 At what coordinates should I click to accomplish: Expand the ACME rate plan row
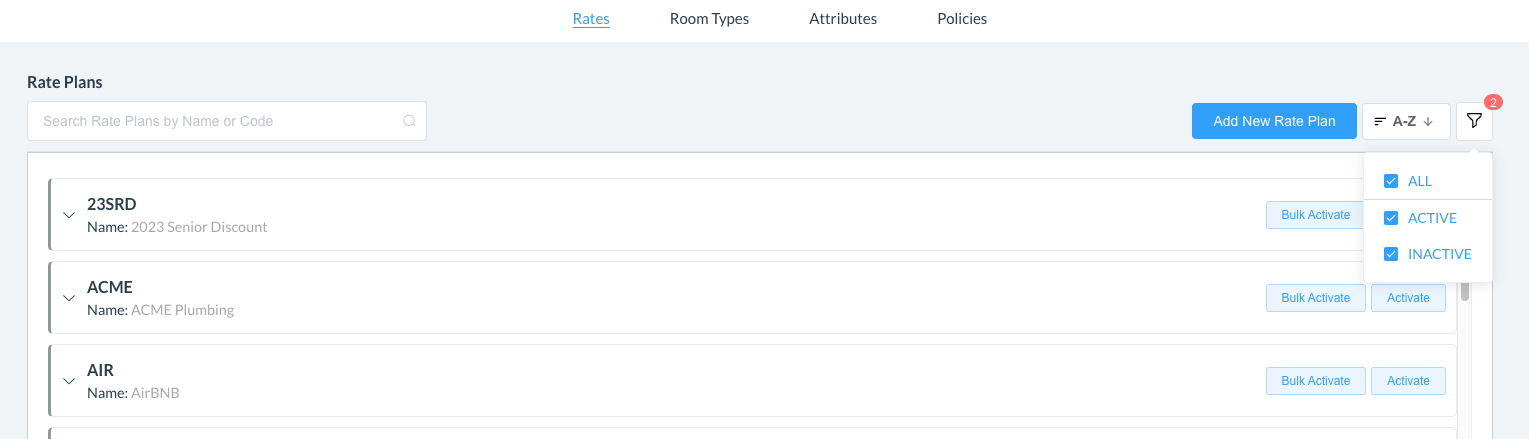coord(69,298)
